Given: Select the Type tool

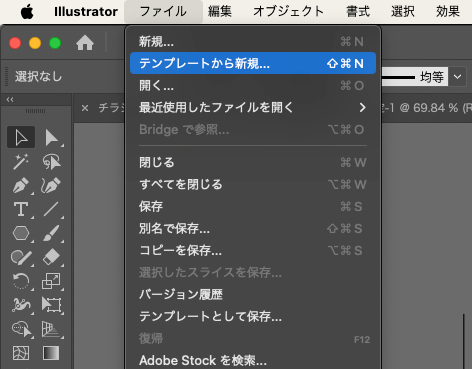Looking at the screenshot, I should 21,210.
